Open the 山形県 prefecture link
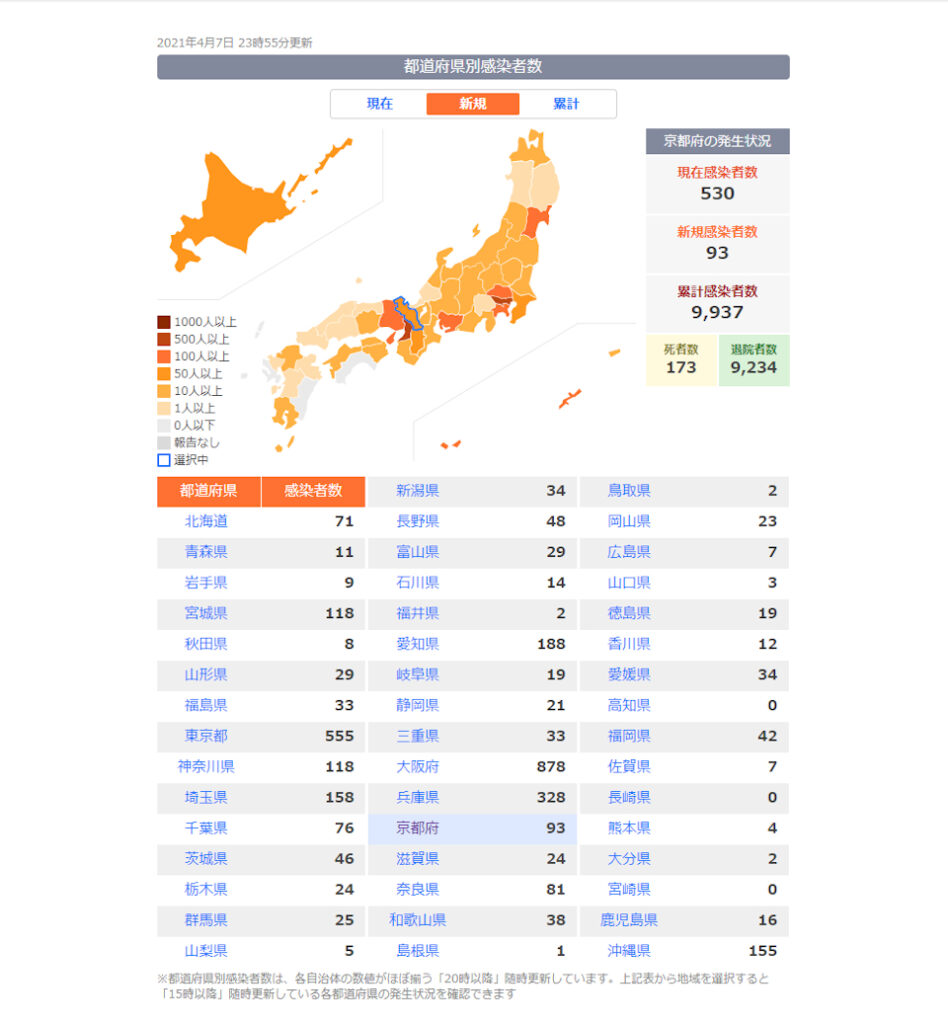This screenshot has height=1024, width=948. click(206, 675)
